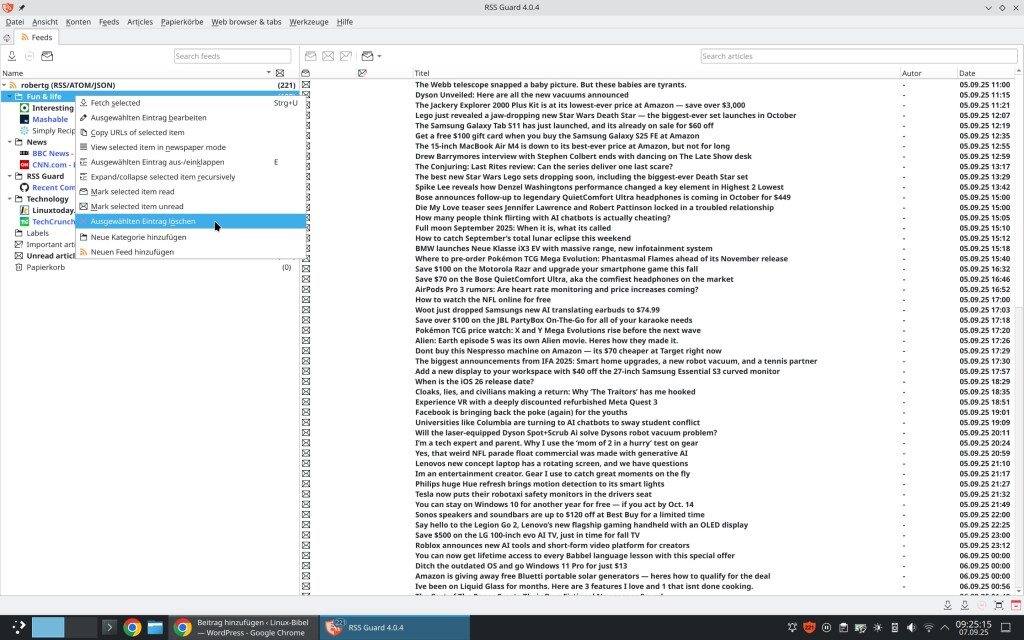Click the pin window icon in title bar
The image size is (1024, 640).
point(22,7)
